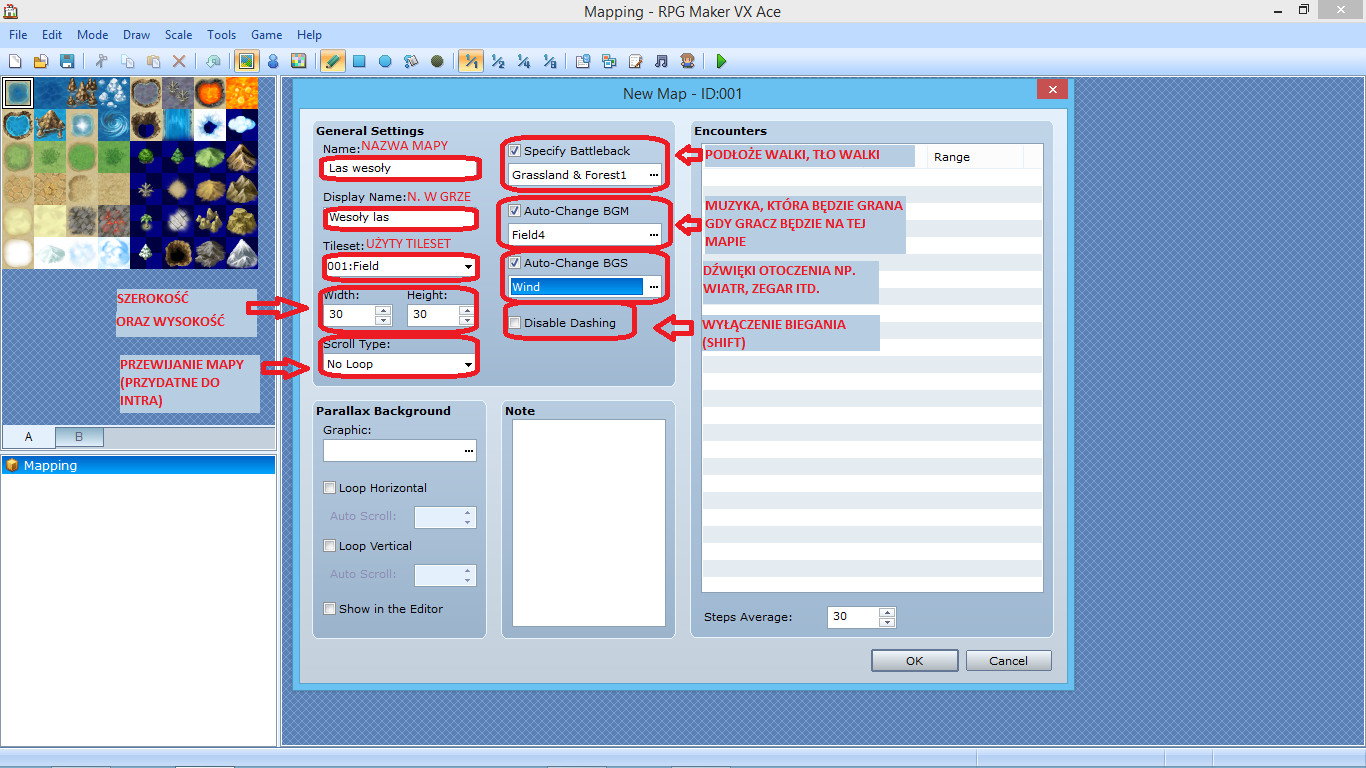Switch to Event editing mode icon
This screenshot has width=1366, height=768.
pyautogui.click(x=272, y=61)
